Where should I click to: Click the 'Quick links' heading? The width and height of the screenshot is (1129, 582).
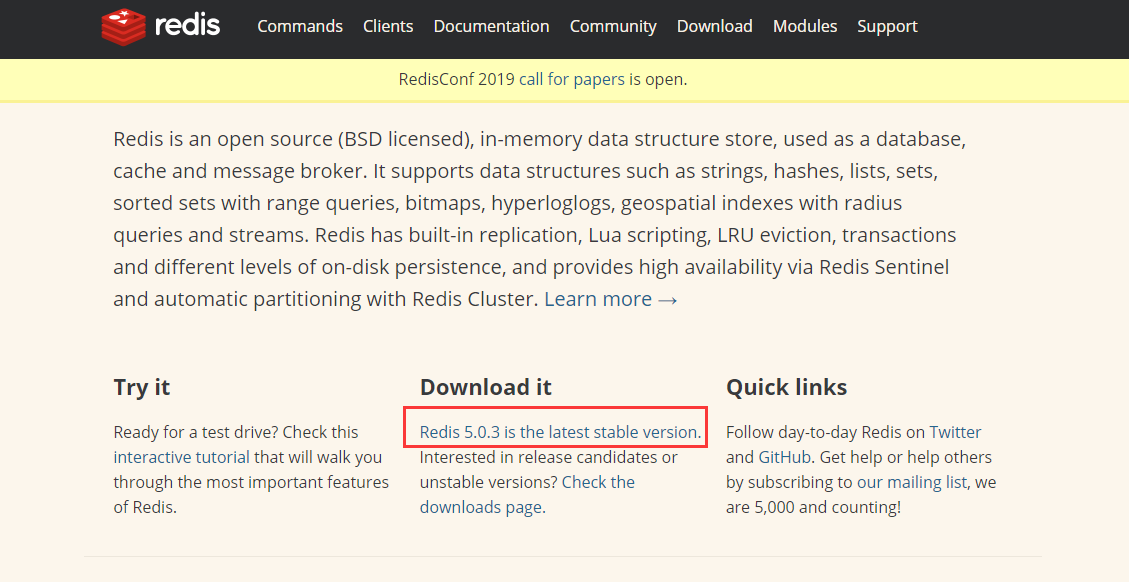[786, 388]
